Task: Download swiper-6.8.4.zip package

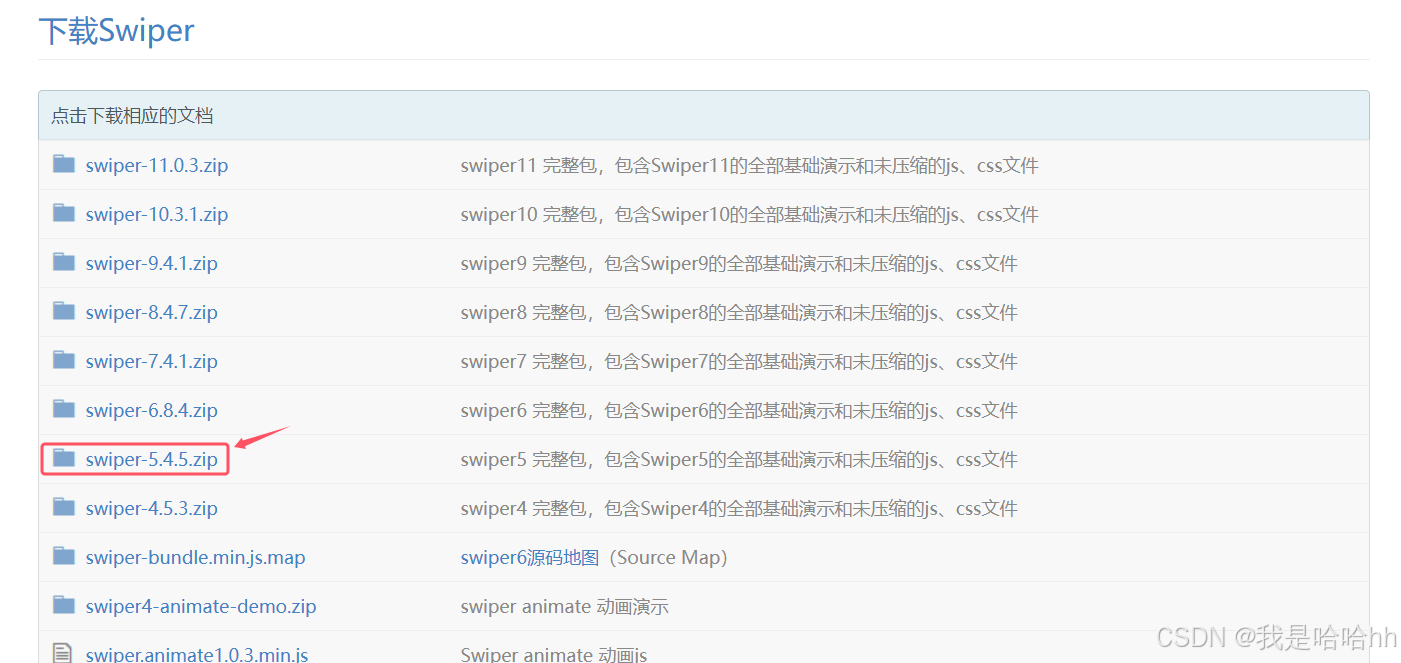Action: [152, 411]
